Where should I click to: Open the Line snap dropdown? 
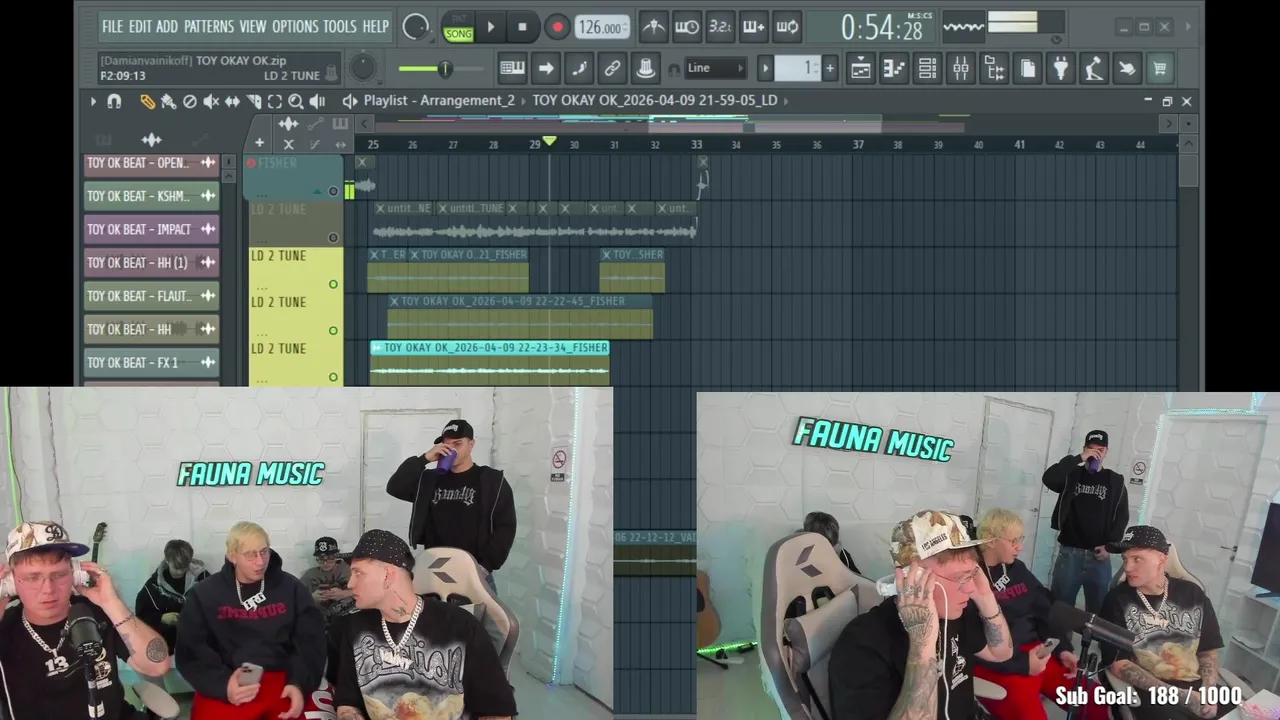click(x=716, y=68)
